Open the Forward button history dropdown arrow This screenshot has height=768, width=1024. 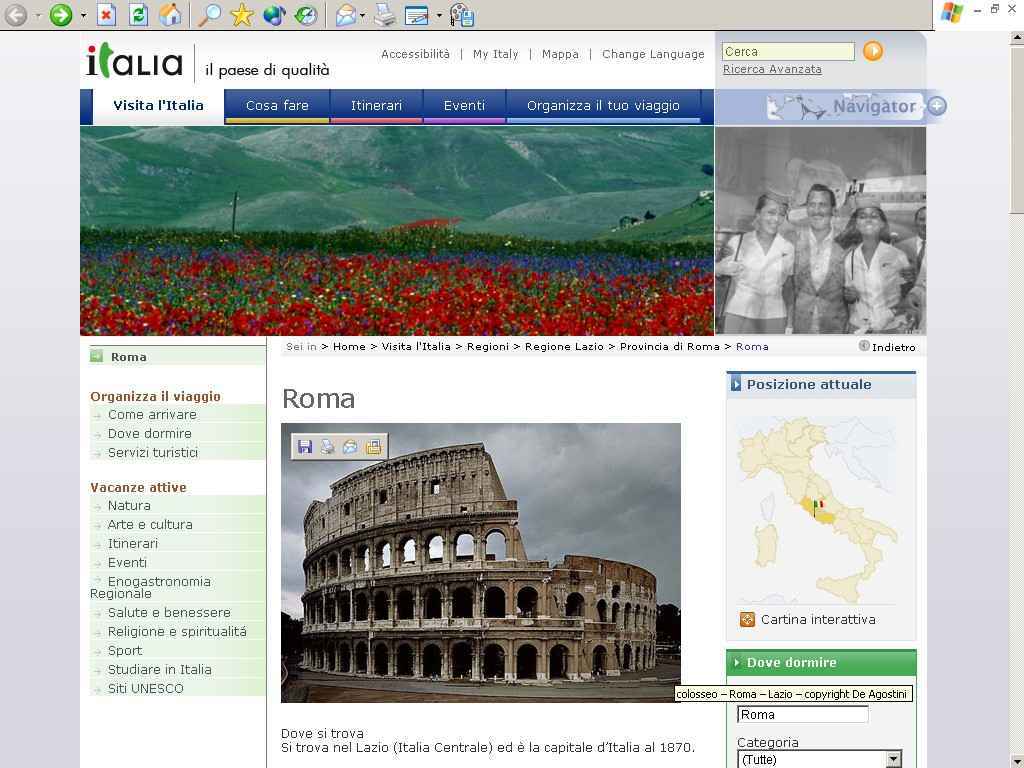pyautogui.click(x=83, y=15)
